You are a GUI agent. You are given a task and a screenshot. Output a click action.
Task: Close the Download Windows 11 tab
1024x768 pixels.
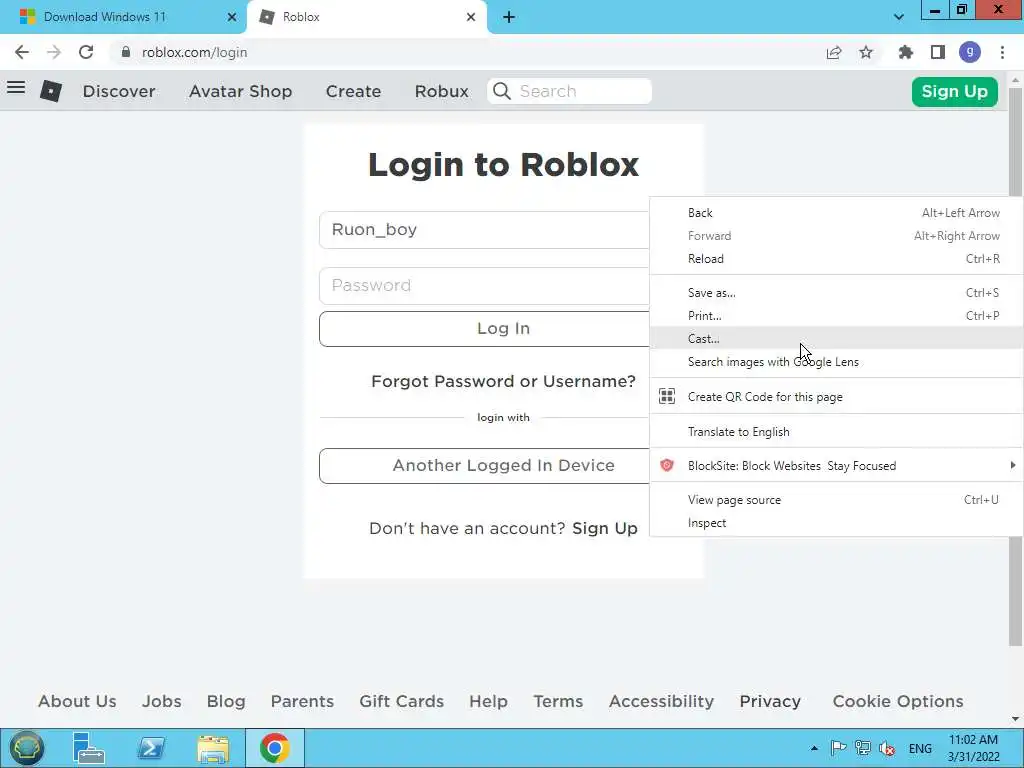[232, 17]
